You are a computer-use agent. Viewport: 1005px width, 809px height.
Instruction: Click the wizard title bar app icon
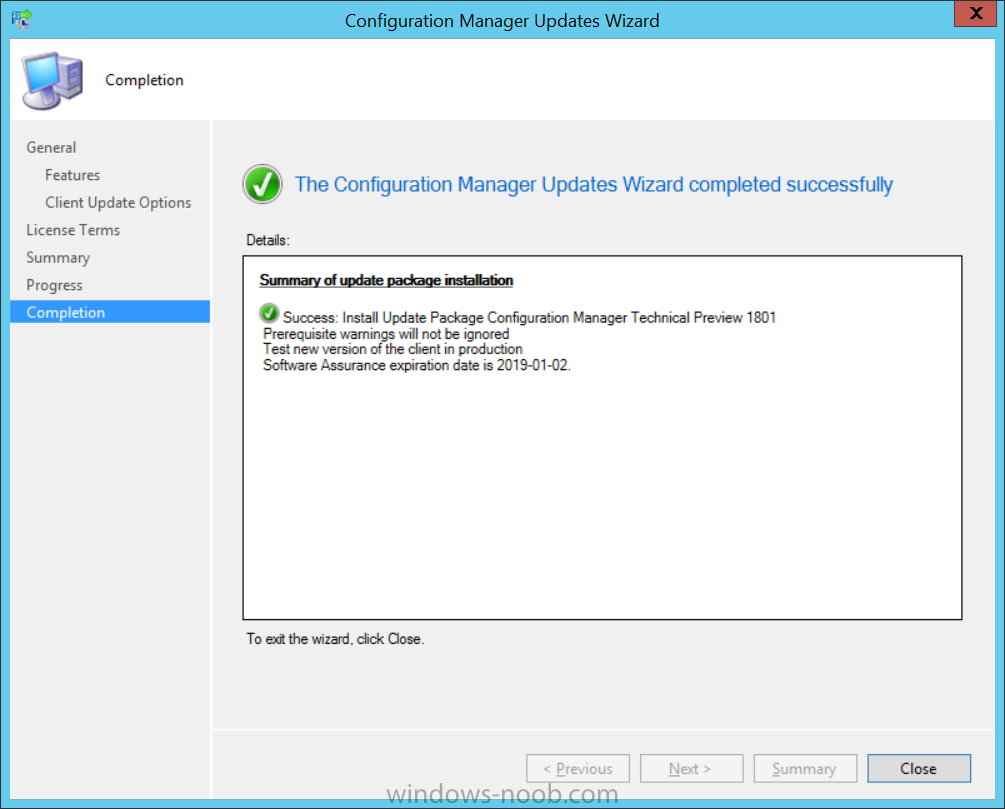pos(21,19)
